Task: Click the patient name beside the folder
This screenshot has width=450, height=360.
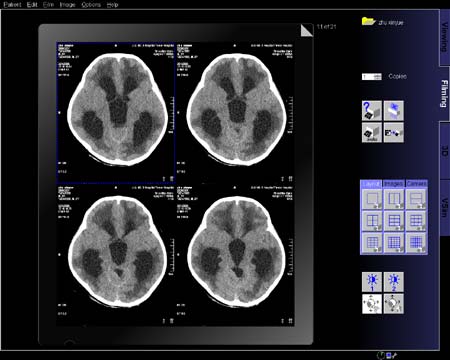Action: pyautogui.click(x=391, y=22)
